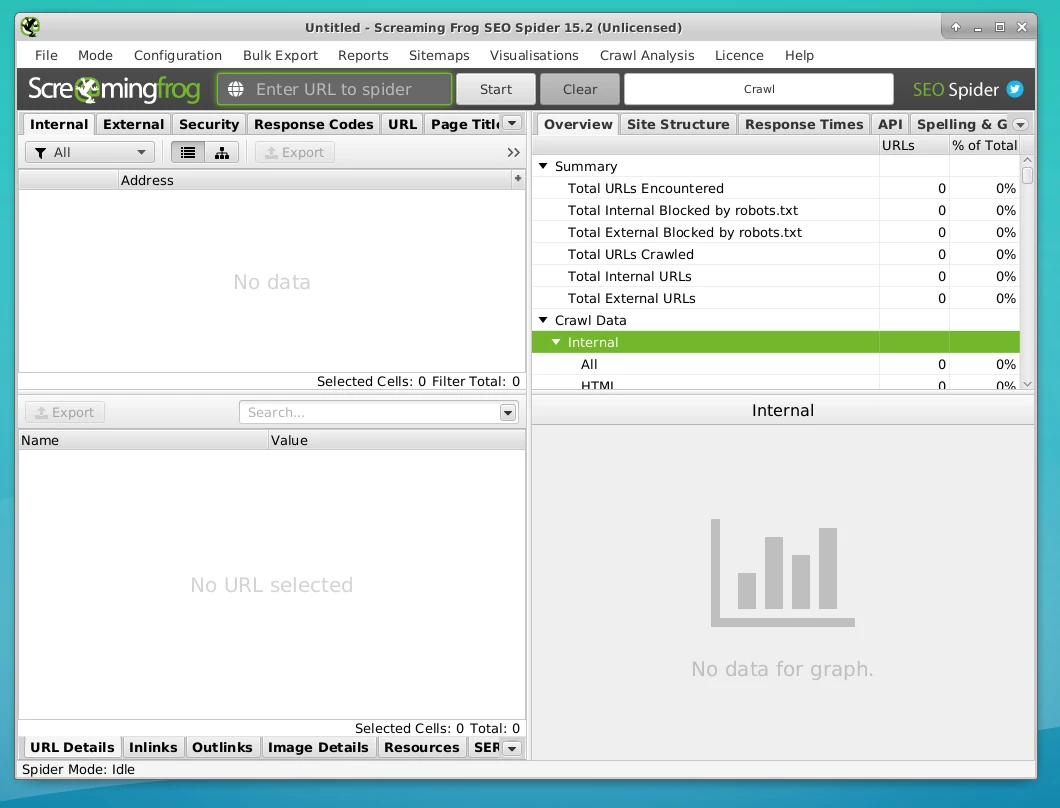This screenshot has width=1060, height=808.
Task: Switch to list view icon
Action: pyautogui.click(x=188, y=152)
